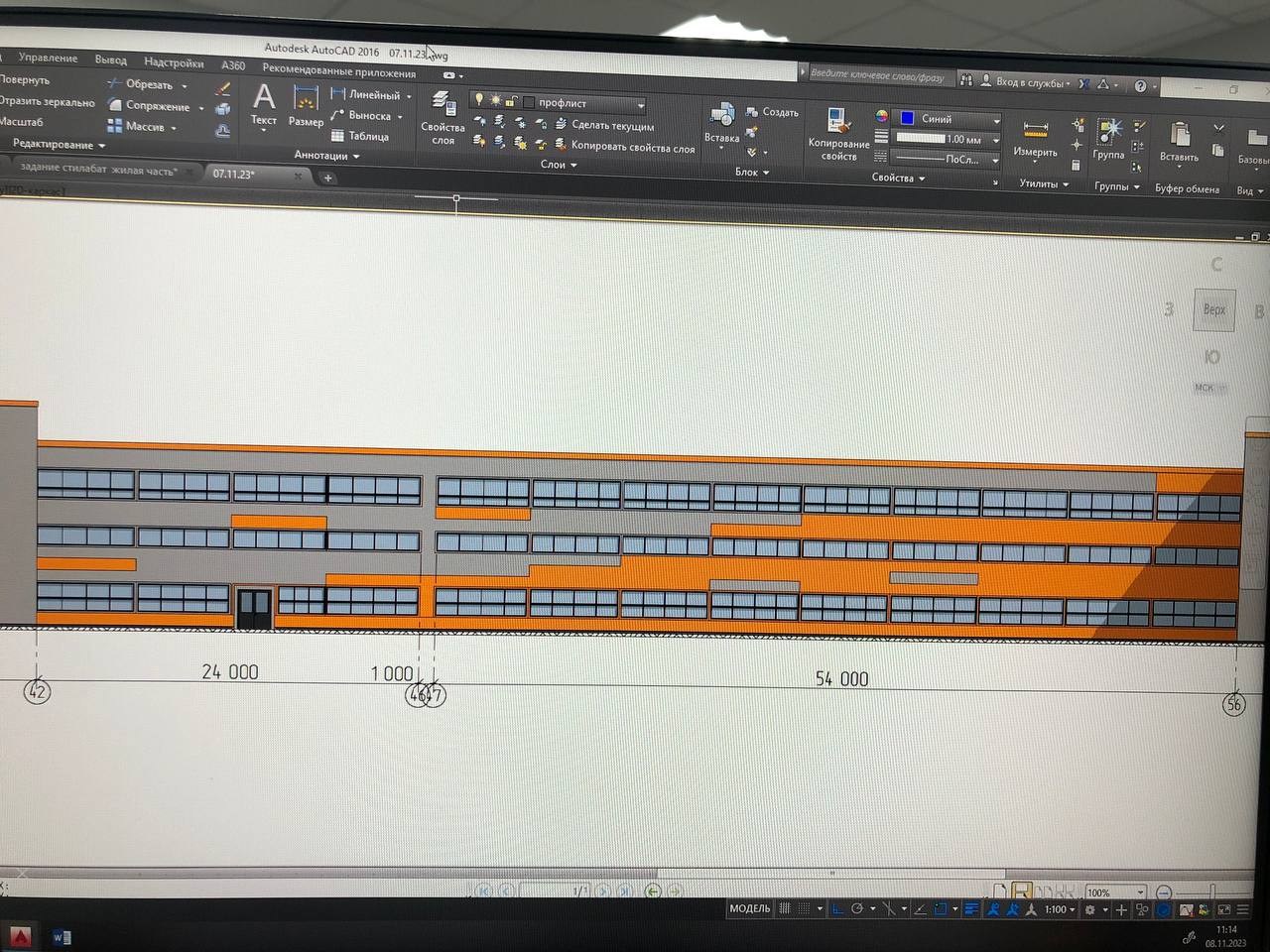Click the Размер dimension tool

[x=306, y=105]
